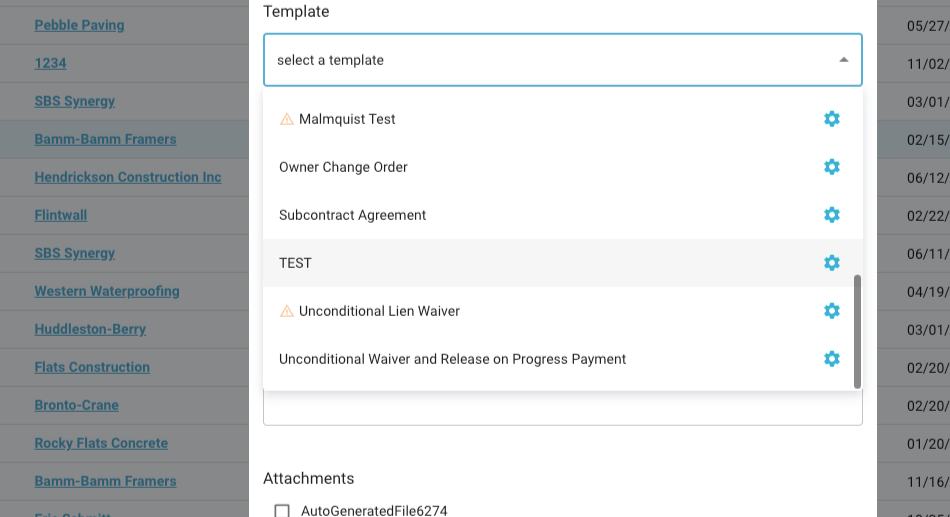Select Unconditional Waiver and Release on Progress Payment
The image size is (950, 517).
[x=452, y=359]
